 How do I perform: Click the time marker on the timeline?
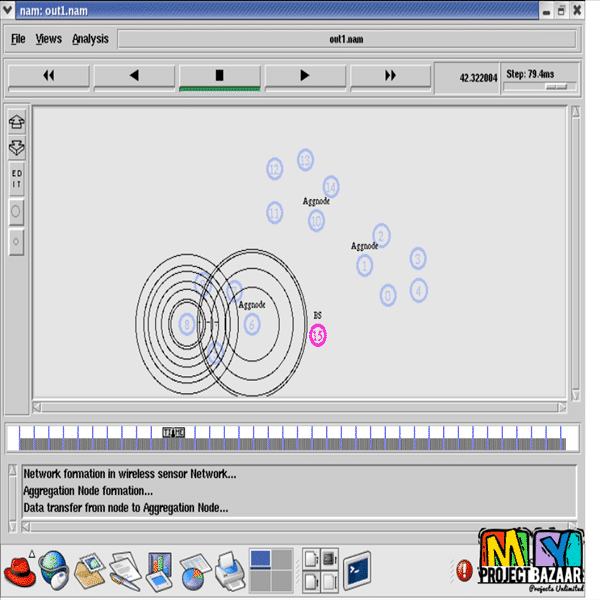[173, 432]
